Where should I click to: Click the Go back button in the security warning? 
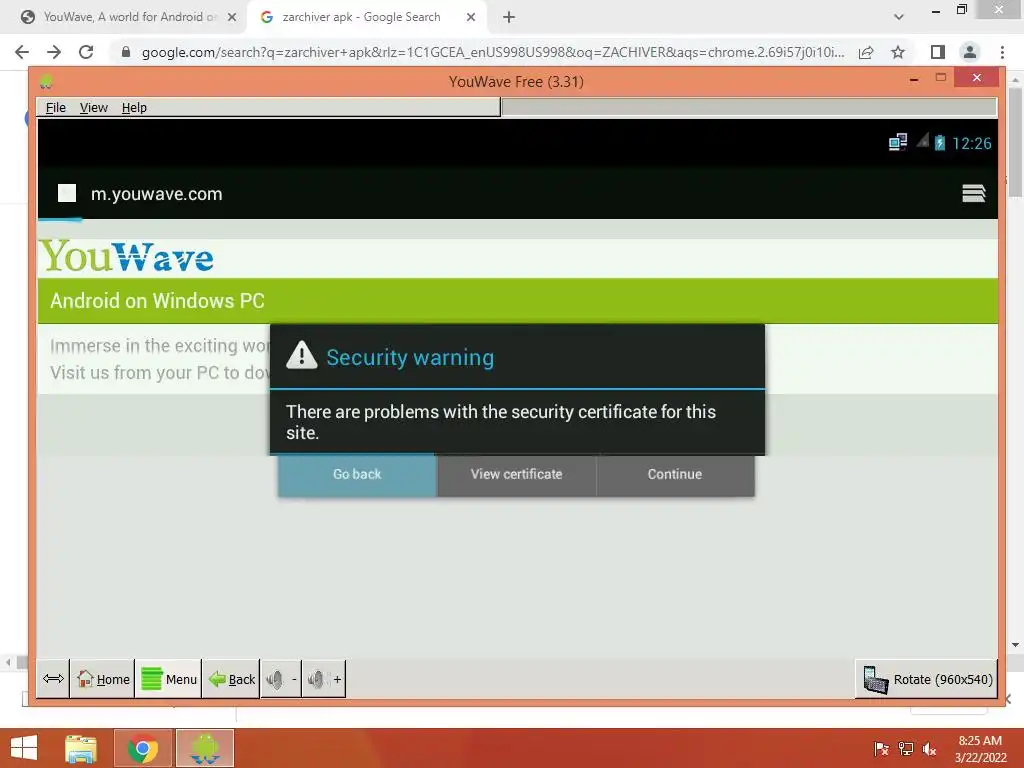pyautogui.click(x=357, y=475)
